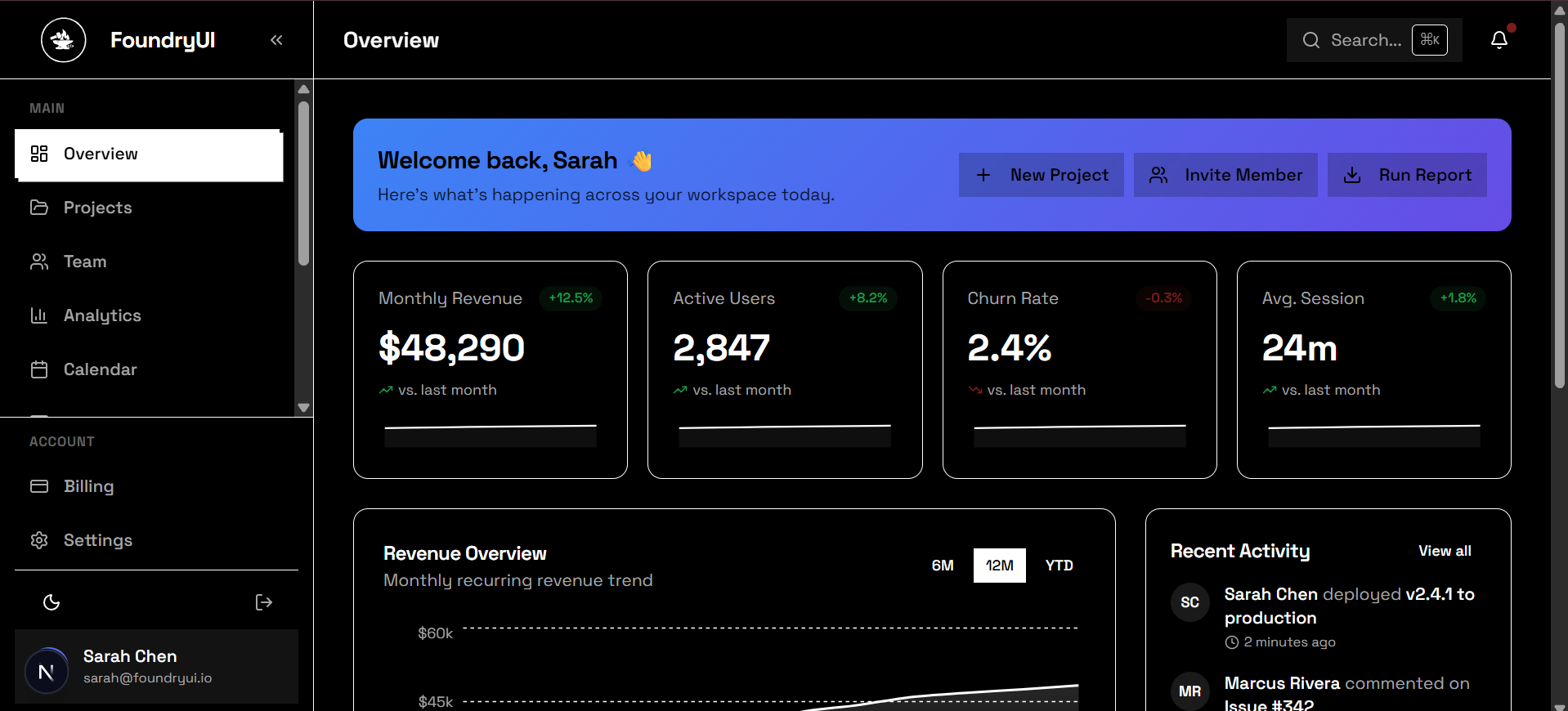Click the plus icon on New Project
This screenshot has height=711, width=1568.
pos(983,175)
